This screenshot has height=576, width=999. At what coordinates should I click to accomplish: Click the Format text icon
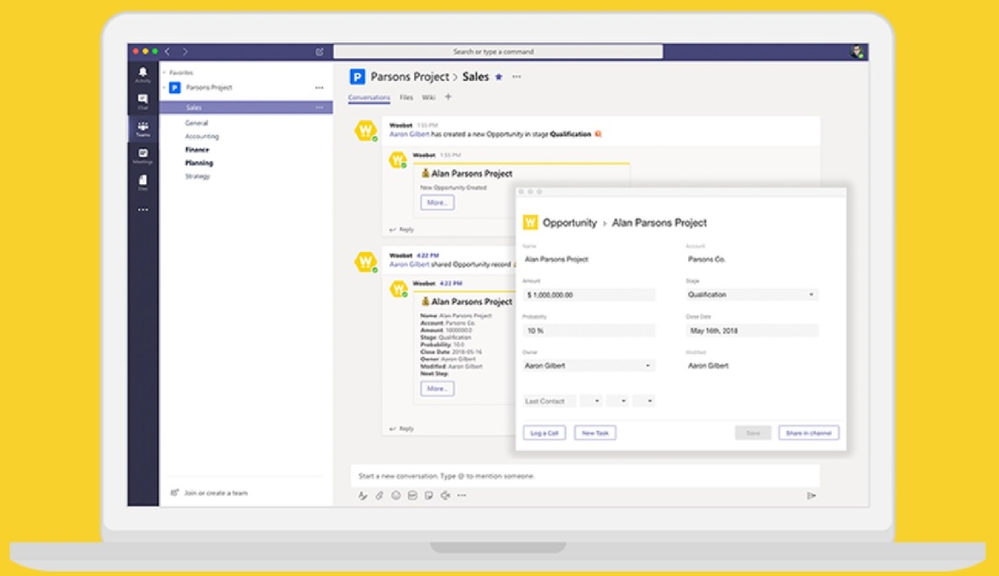pyautogui.click(x=363, y=496)
